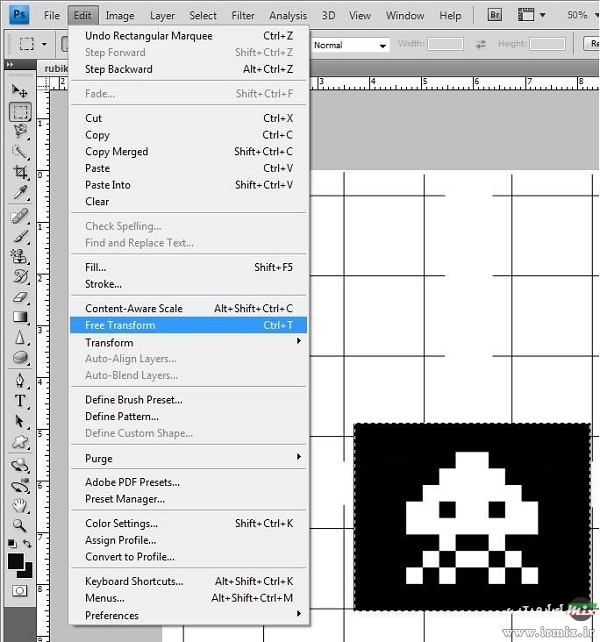
Task: Choose Stroke... from Edit menu
Action: tap(188, 284)
